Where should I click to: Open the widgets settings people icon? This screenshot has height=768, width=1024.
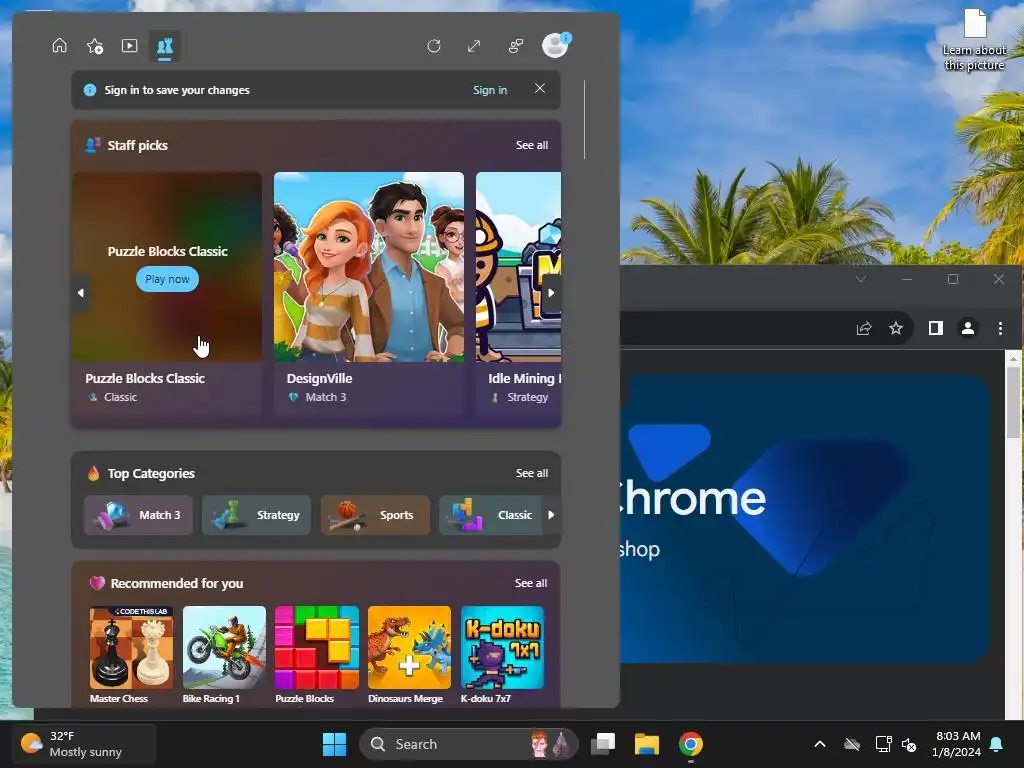coord(516,46)
